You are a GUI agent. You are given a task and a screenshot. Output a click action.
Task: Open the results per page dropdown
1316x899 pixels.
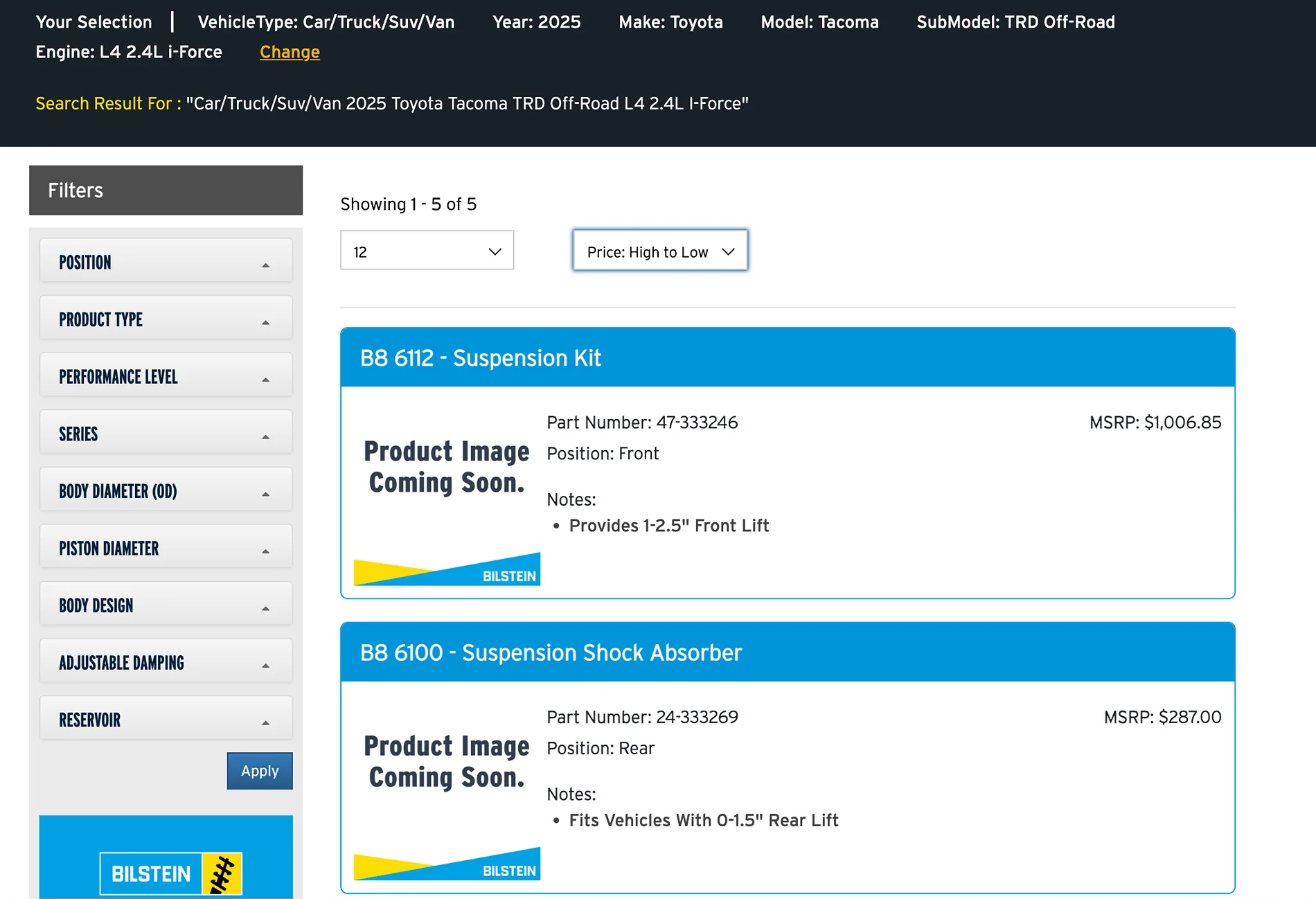click(427, 251)
